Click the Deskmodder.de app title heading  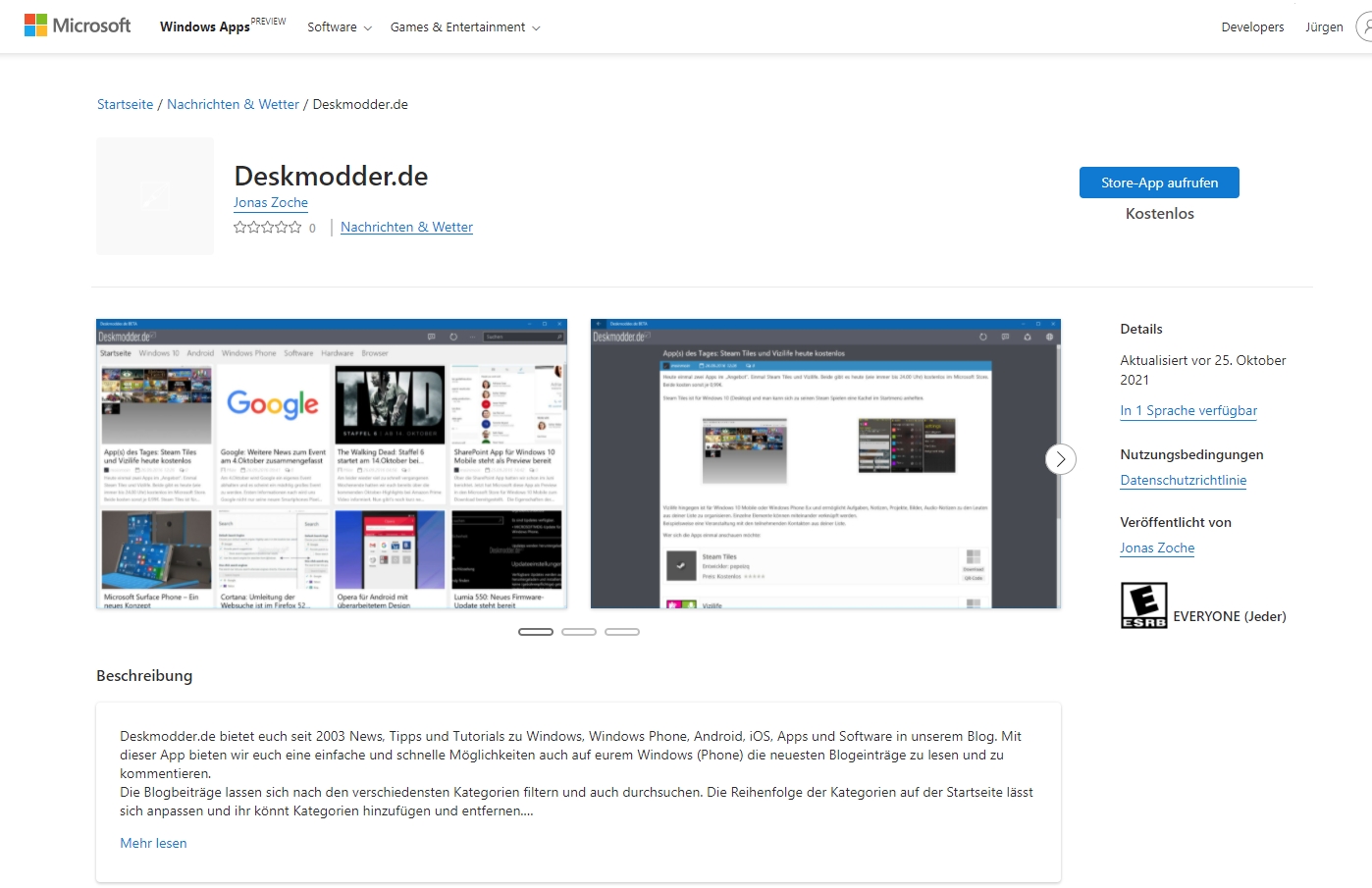331,176
